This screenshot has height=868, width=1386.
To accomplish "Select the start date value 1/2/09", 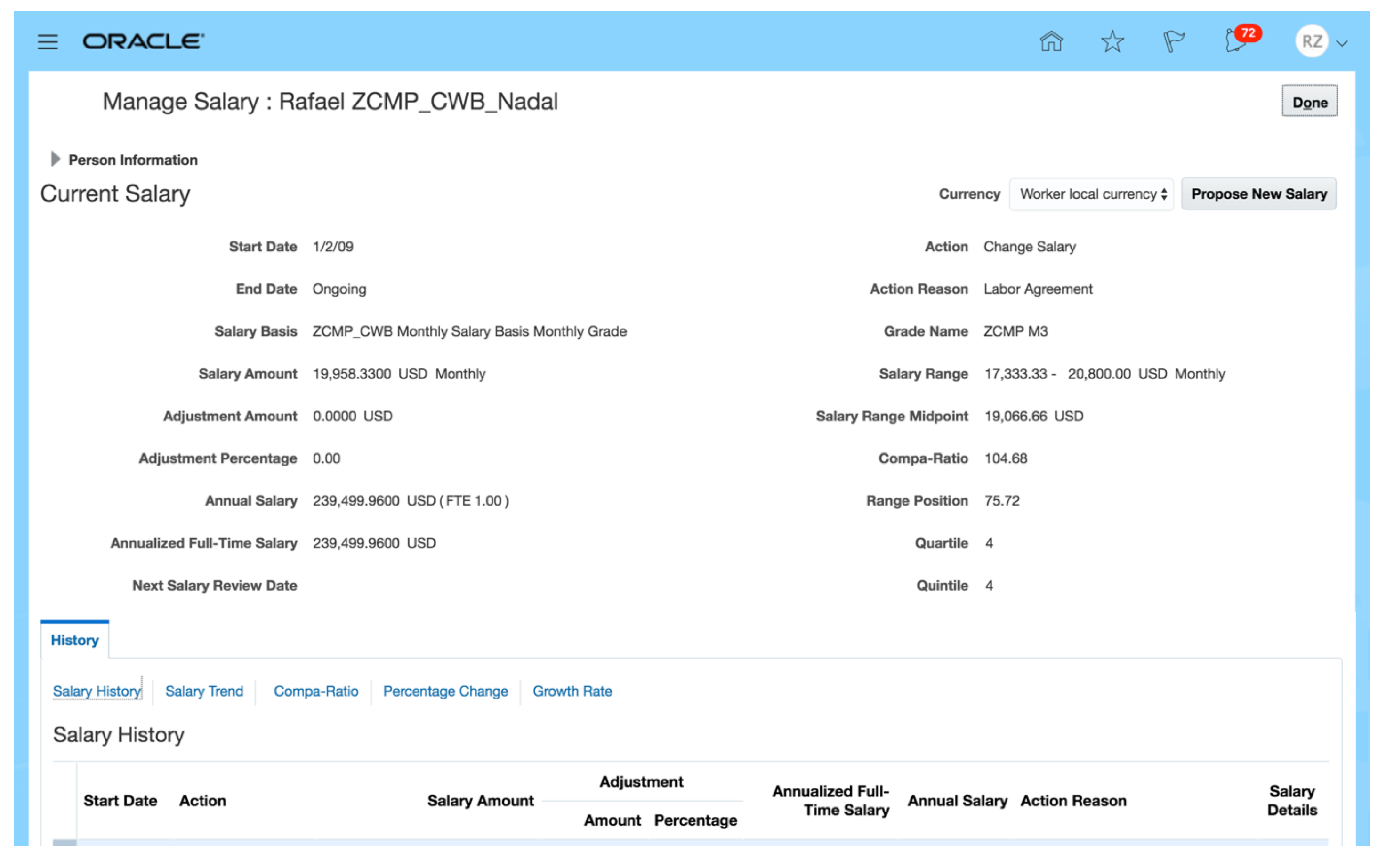I will (x=333, y=246).
